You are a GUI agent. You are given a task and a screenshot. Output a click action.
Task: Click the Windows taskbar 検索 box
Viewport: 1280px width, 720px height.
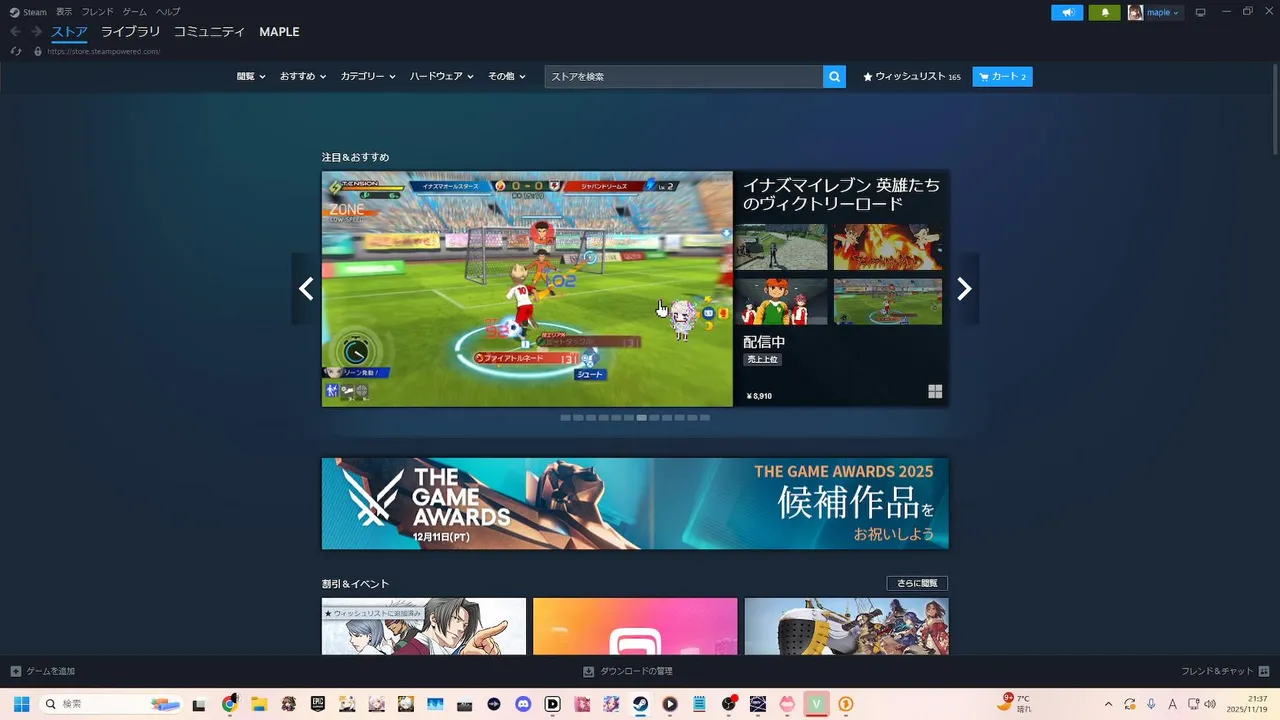112,704
